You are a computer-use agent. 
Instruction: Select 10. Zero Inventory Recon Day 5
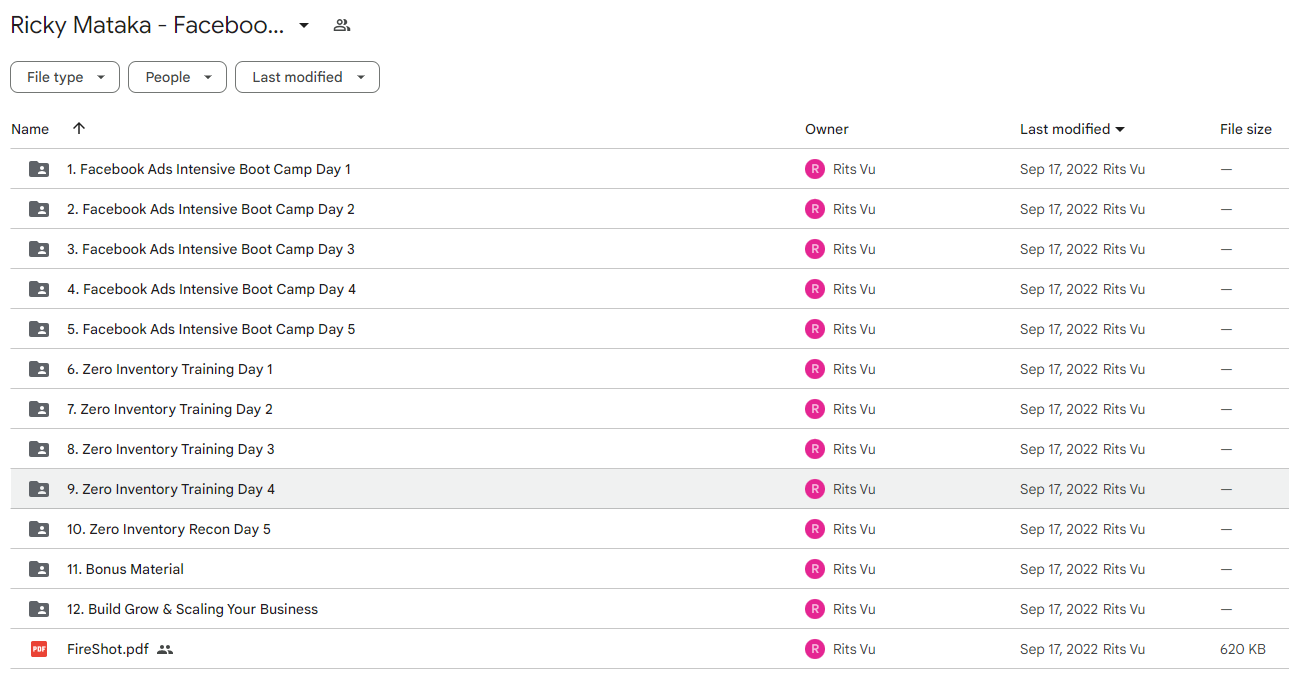(169, 529)
